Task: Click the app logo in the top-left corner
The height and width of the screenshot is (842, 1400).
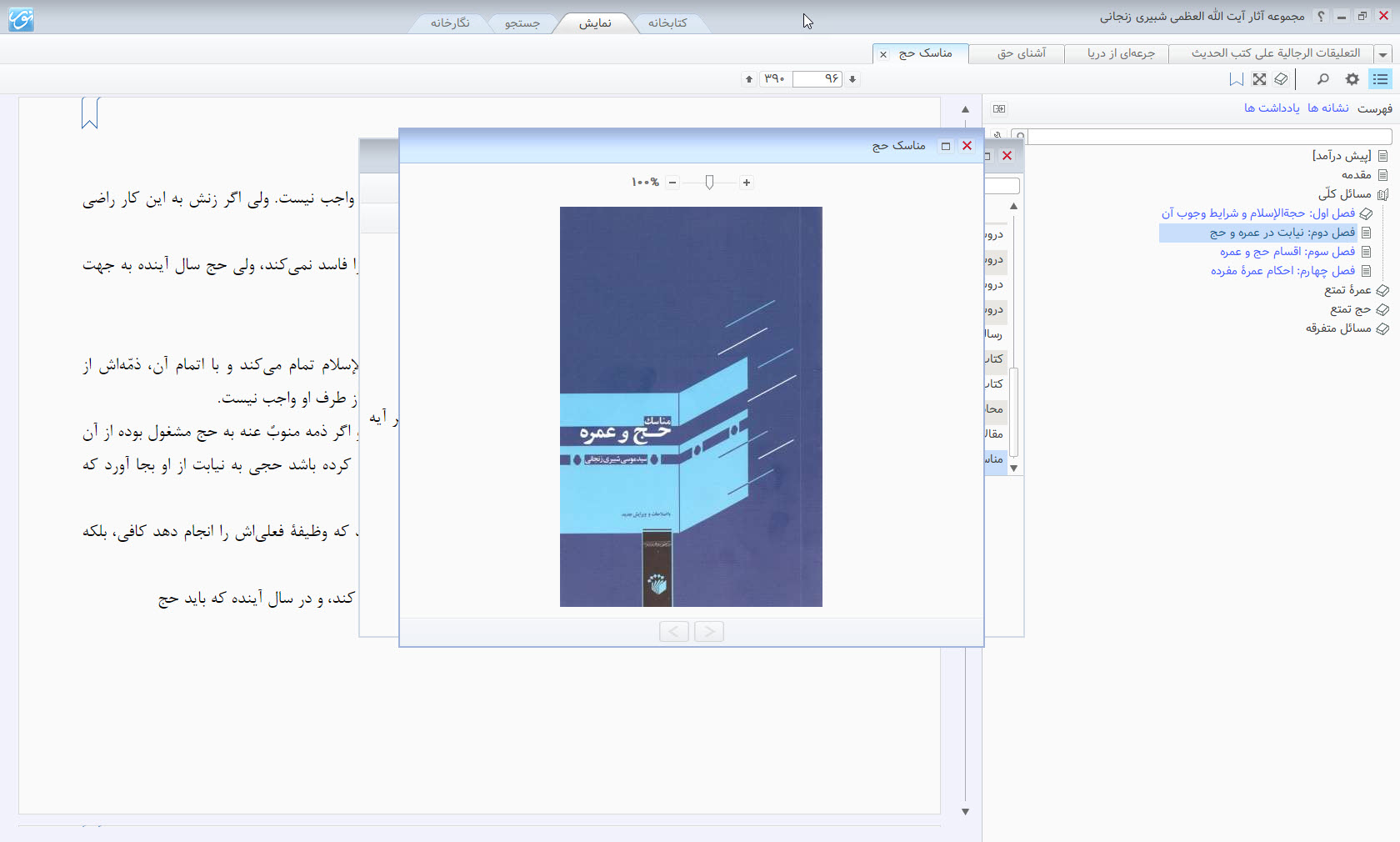Action: [x=21, y=18]
